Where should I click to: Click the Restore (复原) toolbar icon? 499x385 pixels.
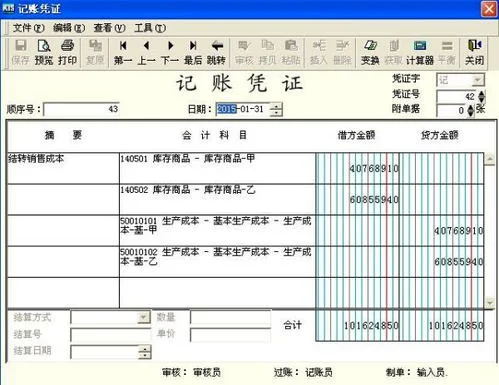point(95,53)
